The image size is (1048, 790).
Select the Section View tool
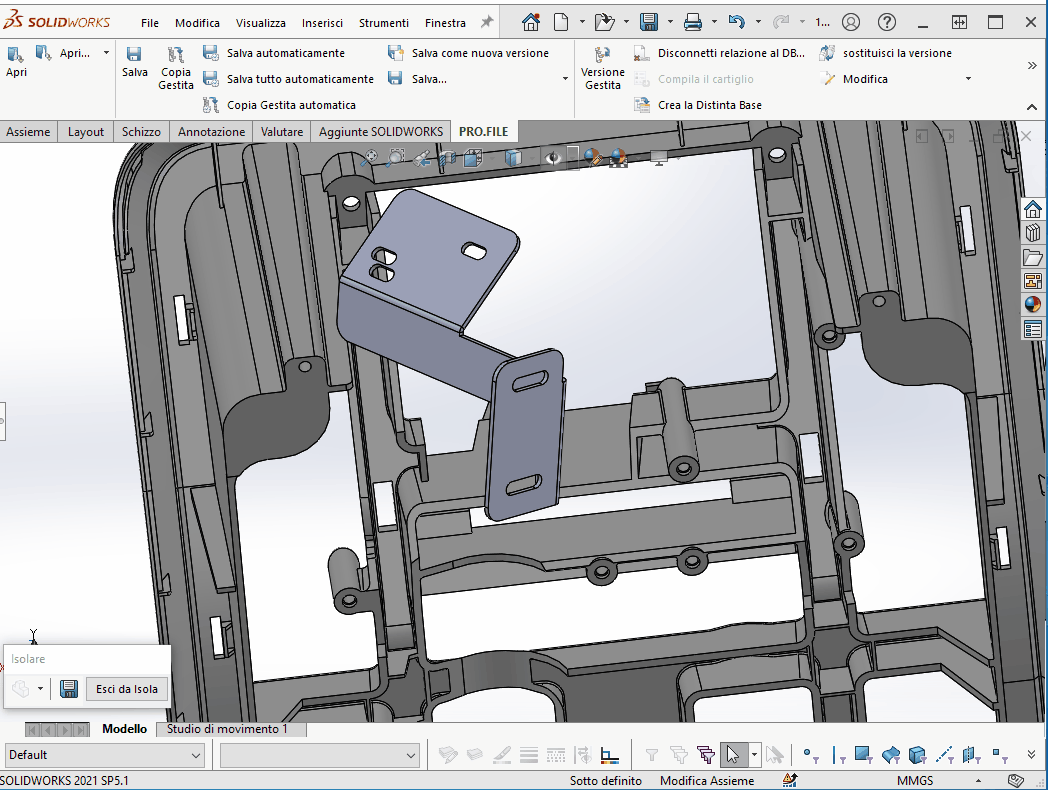coord(448,157)
